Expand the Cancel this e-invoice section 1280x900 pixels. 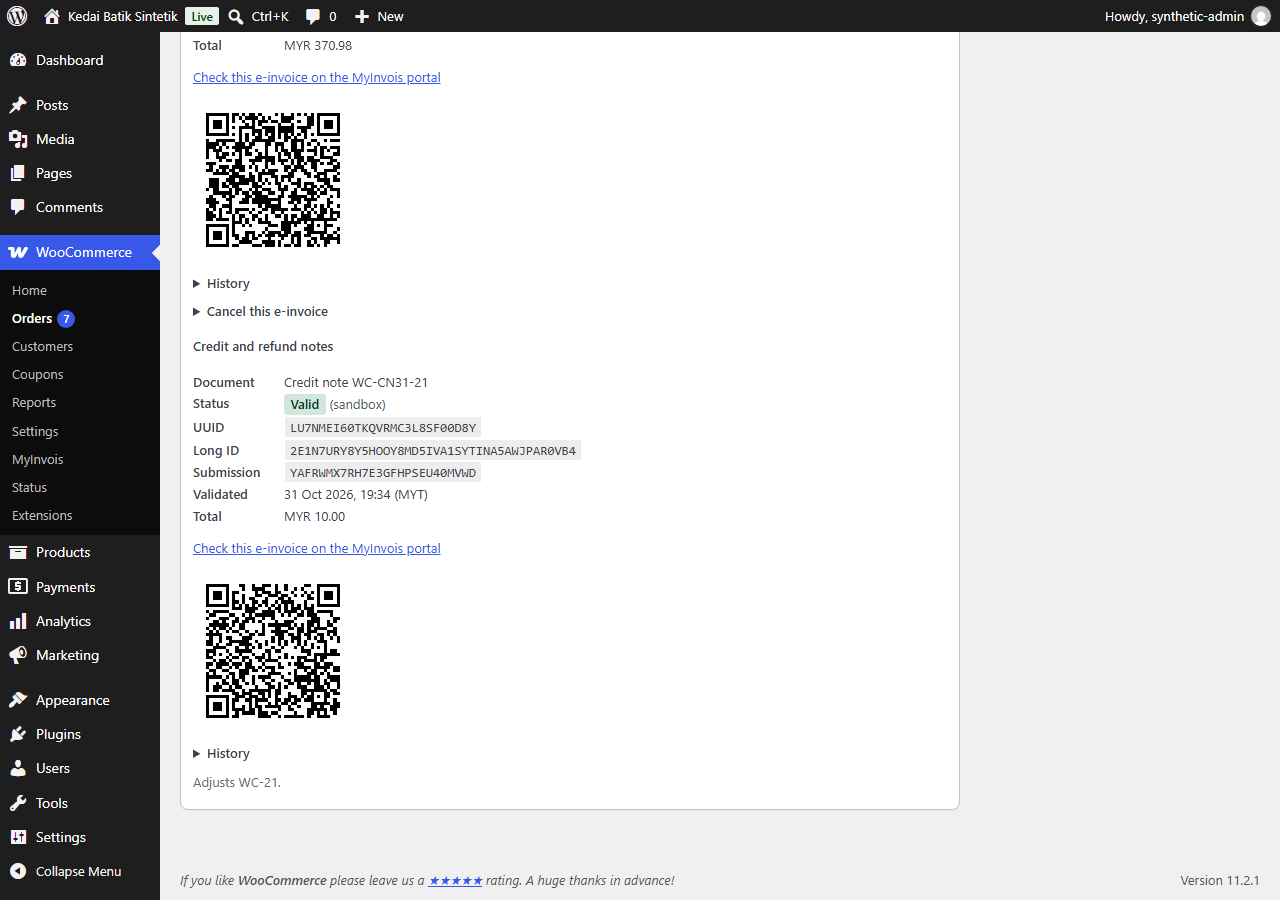pyautogui.click(x=260, y=312)
